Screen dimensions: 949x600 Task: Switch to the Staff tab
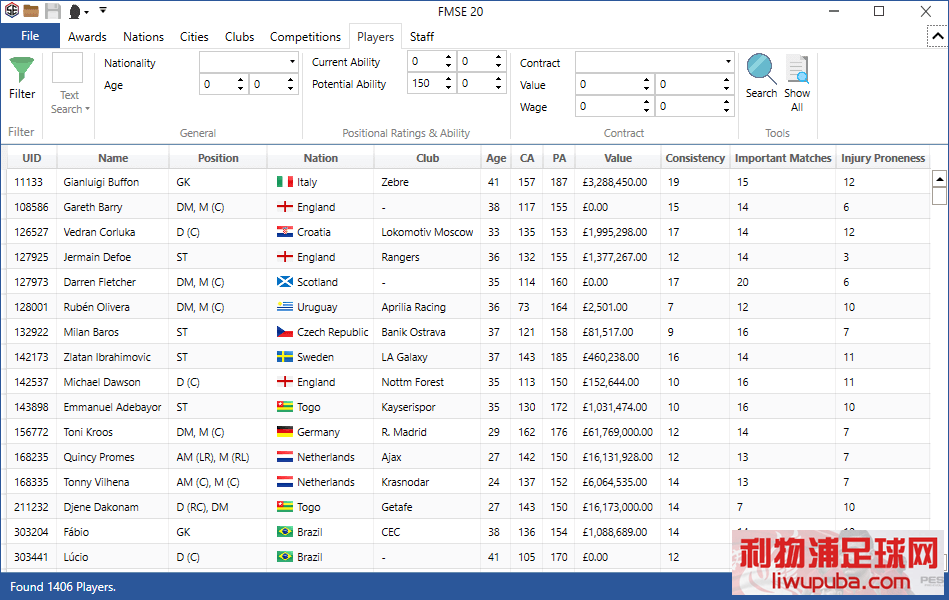click(422, 37)
